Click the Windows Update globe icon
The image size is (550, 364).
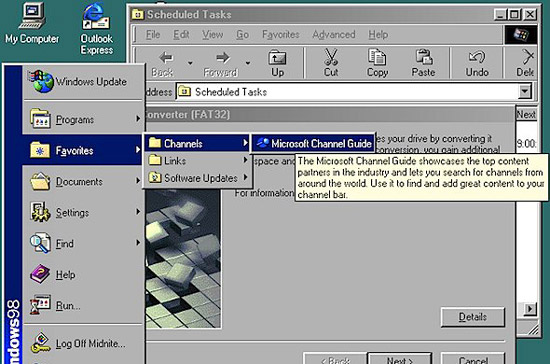(x=41, y=81)
